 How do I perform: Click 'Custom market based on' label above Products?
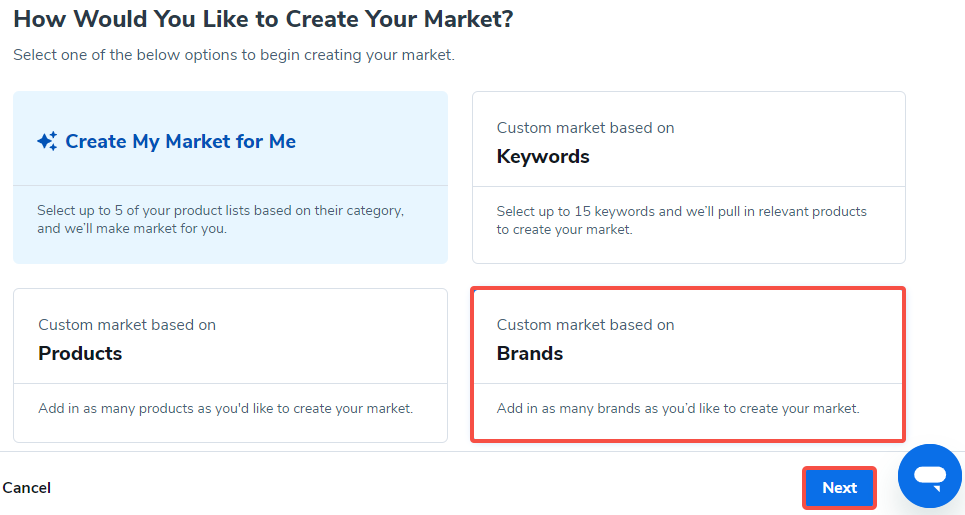point(127,325)
